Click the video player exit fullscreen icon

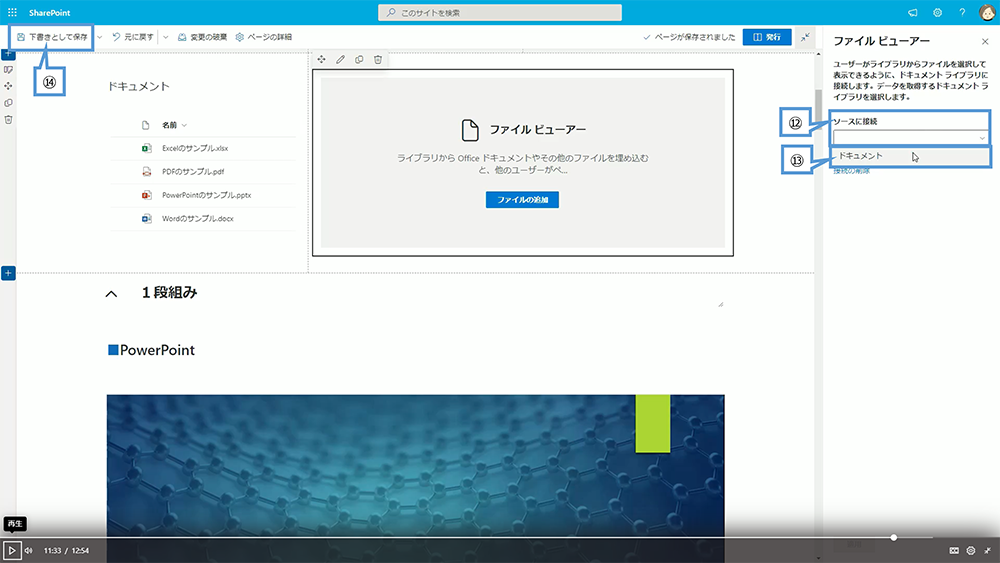[x=987, y=550]
